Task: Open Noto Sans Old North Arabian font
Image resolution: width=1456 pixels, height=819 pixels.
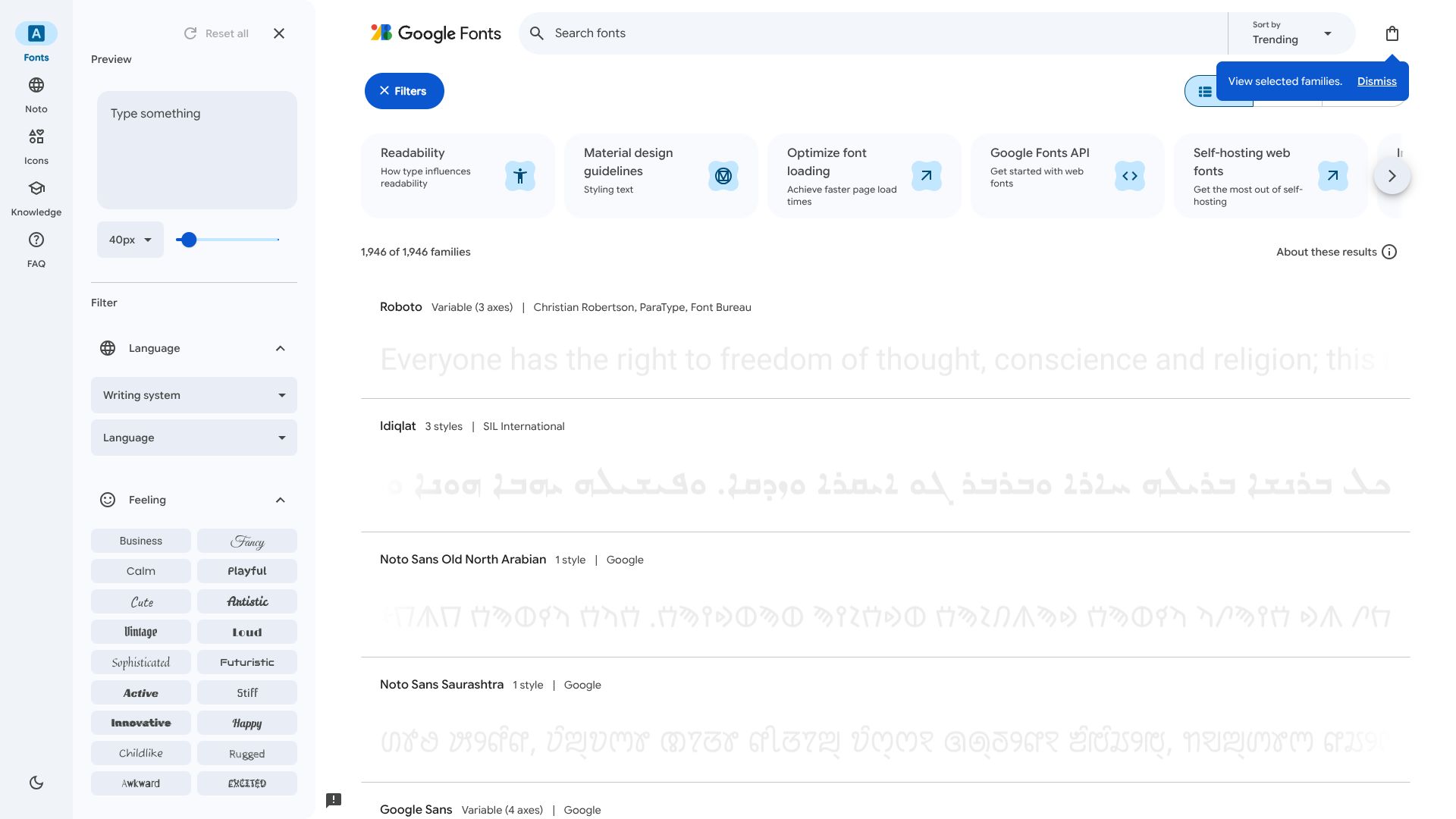Action: point(463,559)
